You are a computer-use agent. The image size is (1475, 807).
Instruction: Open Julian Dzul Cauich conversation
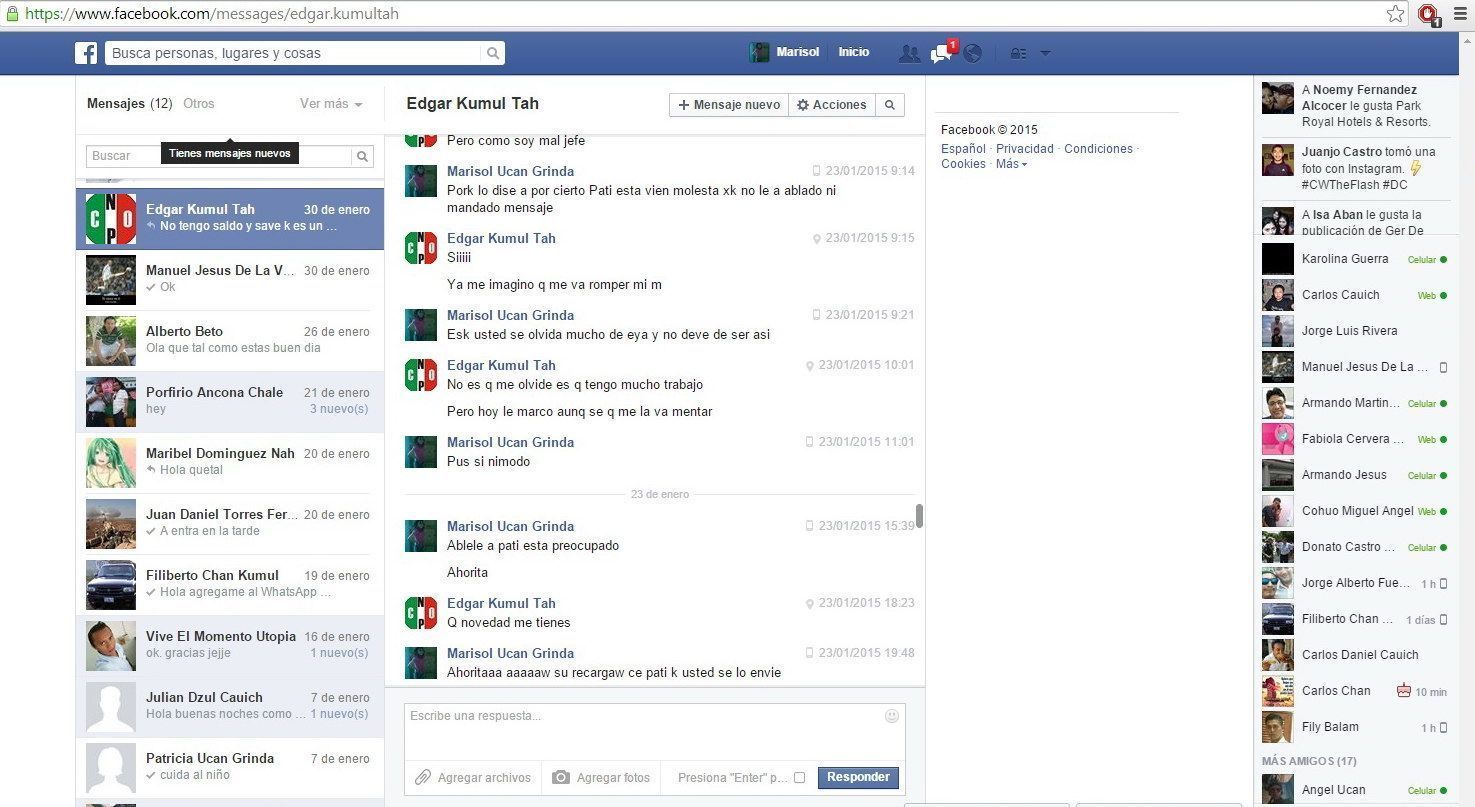point(230,707)
